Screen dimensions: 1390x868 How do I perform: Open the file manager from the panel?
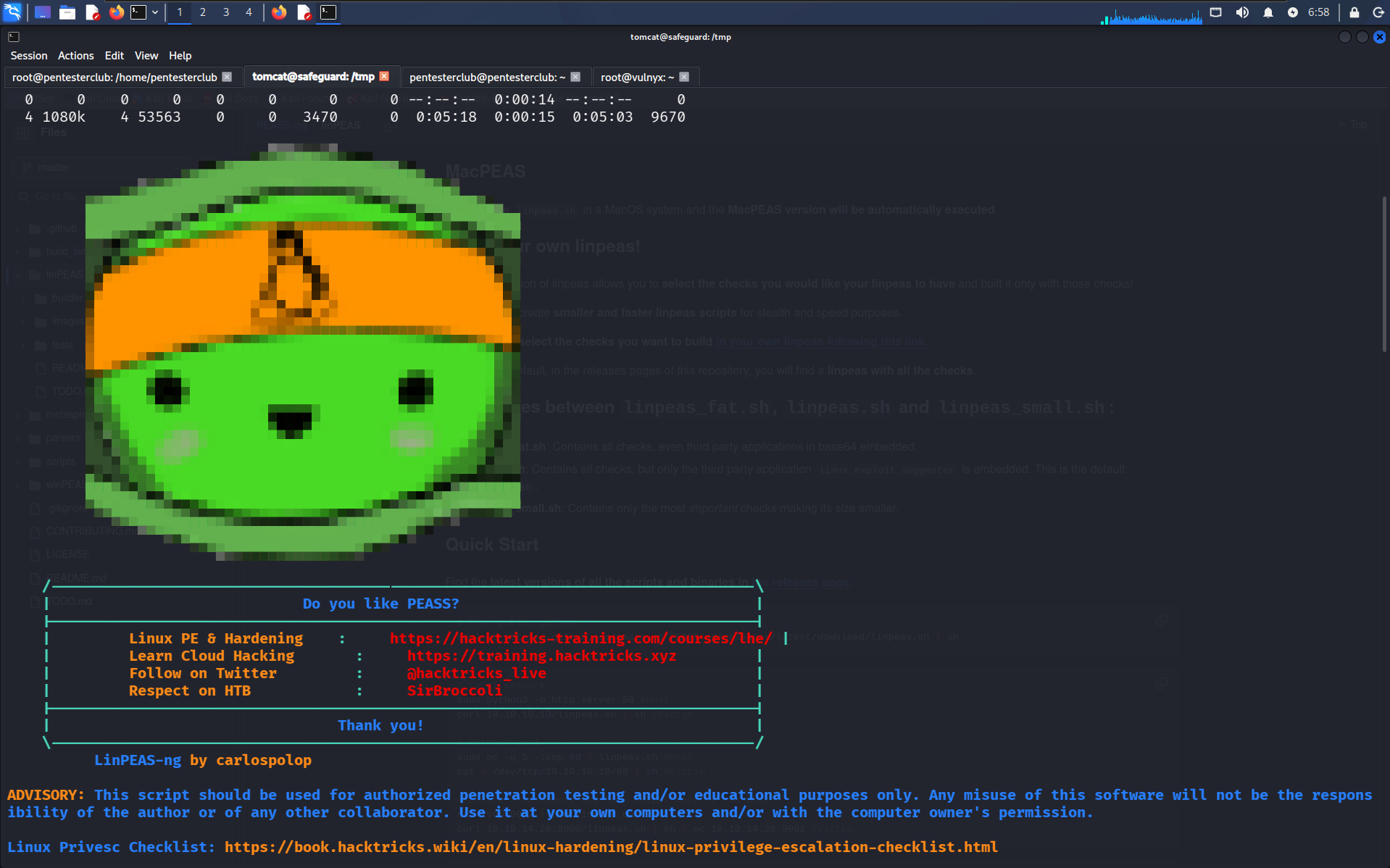click(x=67, y=12)
